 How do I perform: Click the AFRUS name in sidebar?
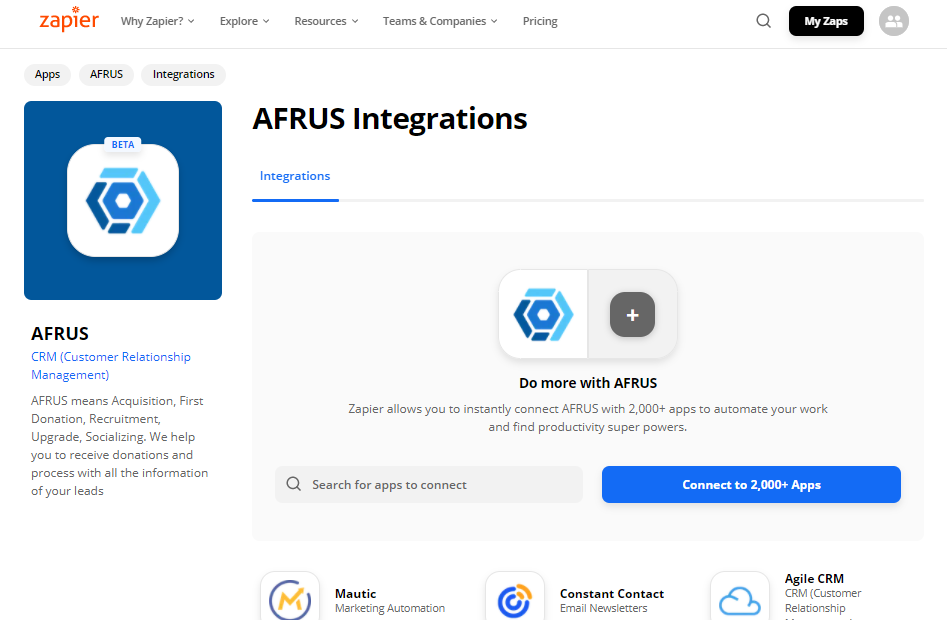(60, 333)
